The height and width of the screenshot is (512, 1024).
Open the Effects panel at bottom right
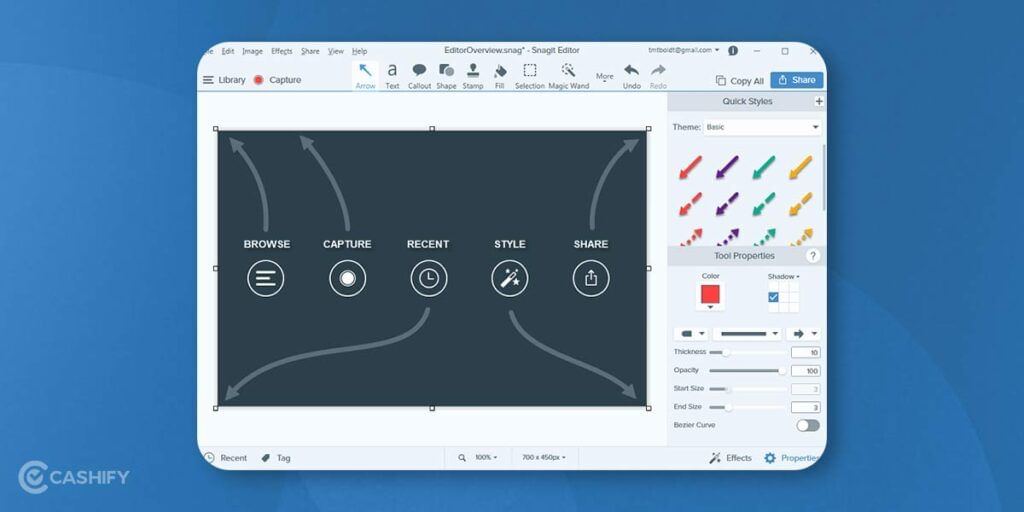point(730,458)
